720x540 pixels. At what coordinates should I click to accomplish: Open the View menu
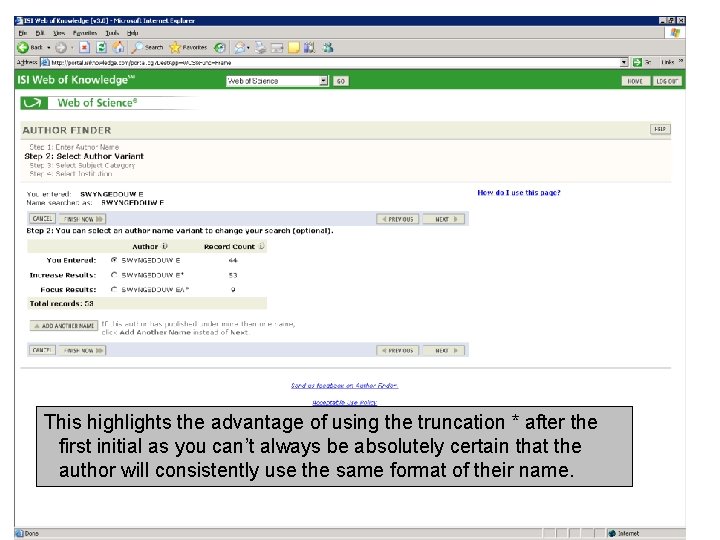tap(59, 33)
